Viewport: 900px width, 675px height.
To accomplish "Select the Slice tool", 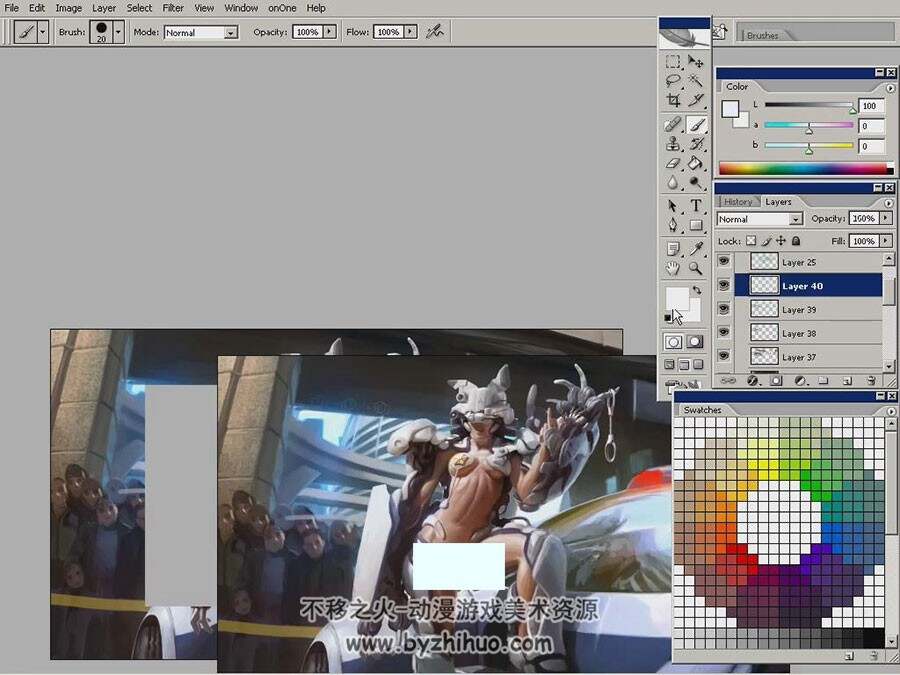I will [x=696, y=100].
